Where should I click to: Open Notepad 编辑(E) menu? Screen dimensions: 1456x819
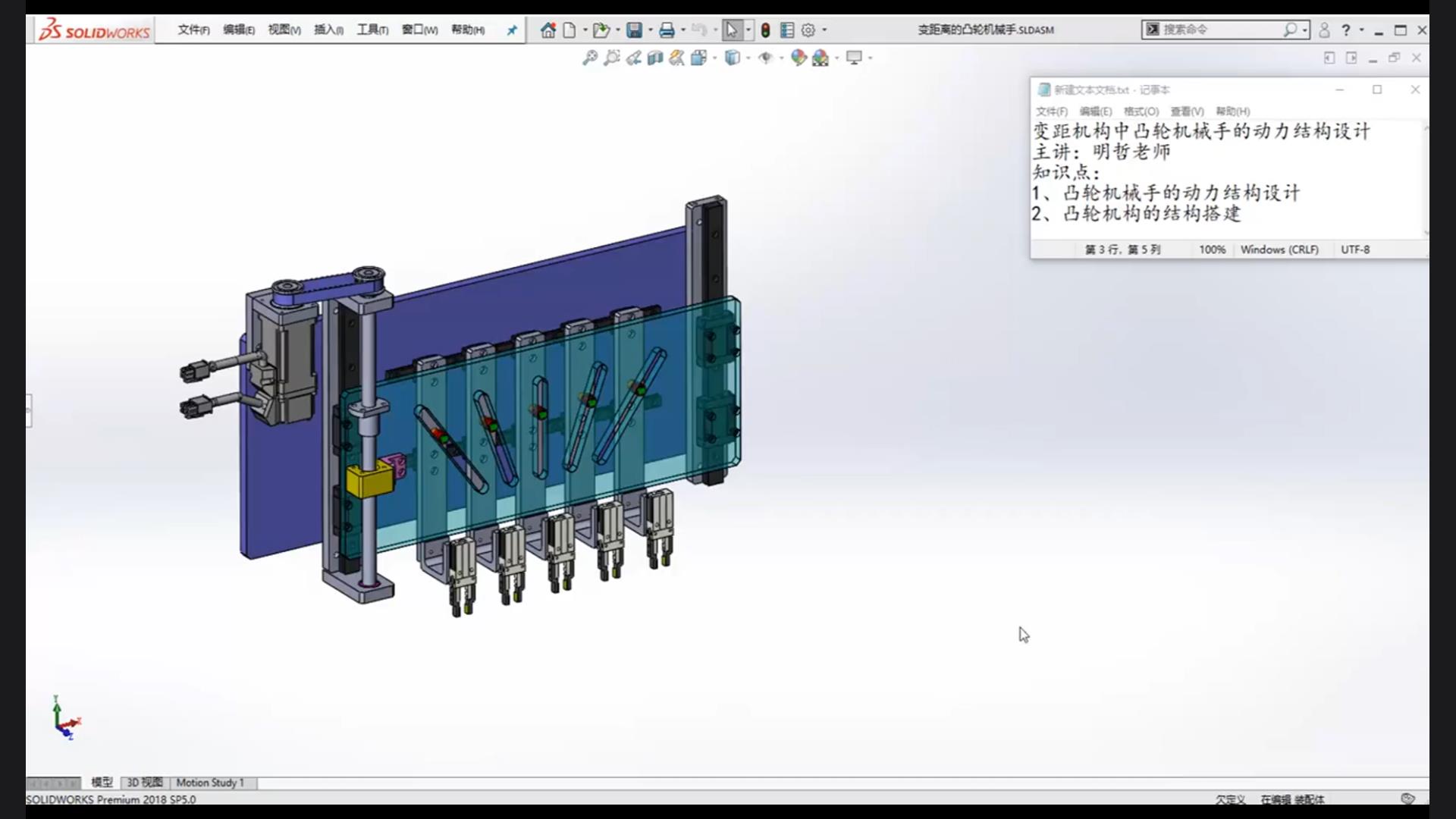1096,111
